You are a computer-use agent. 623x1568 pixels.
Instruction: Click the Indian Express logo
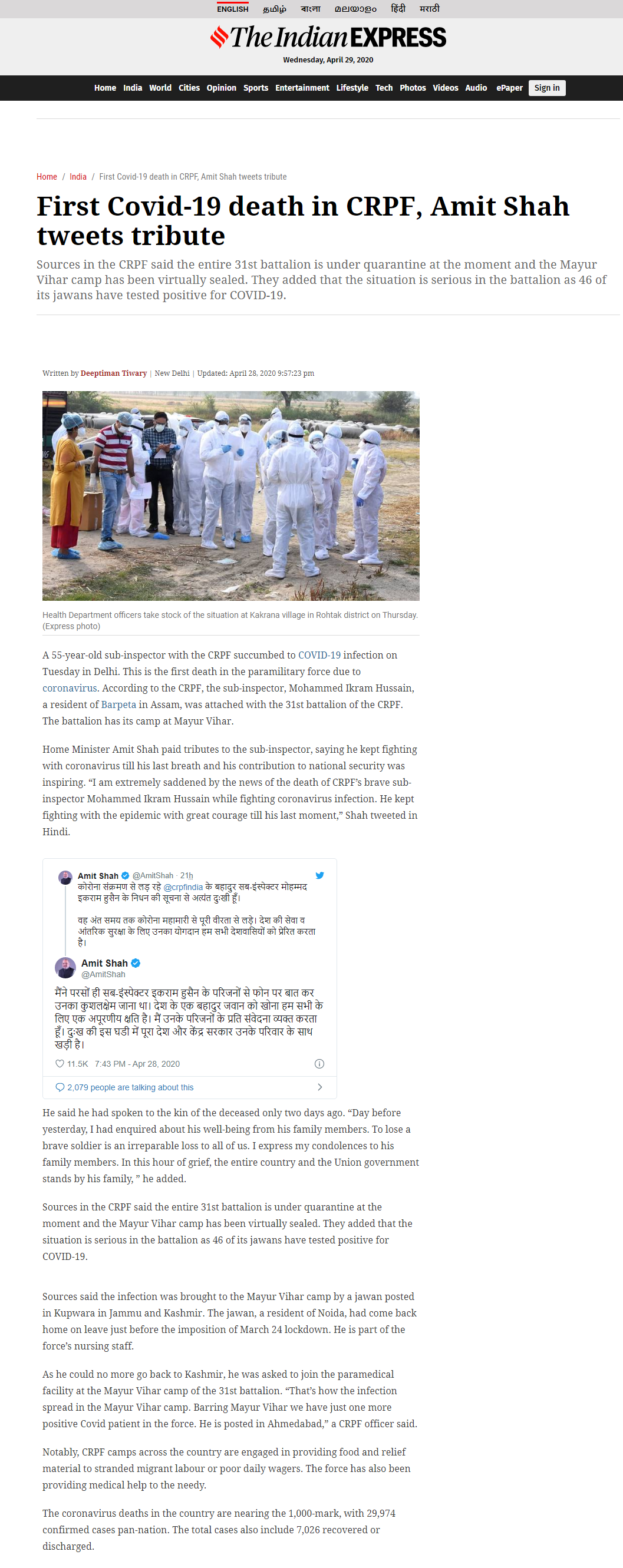click(x=328, y=37)
